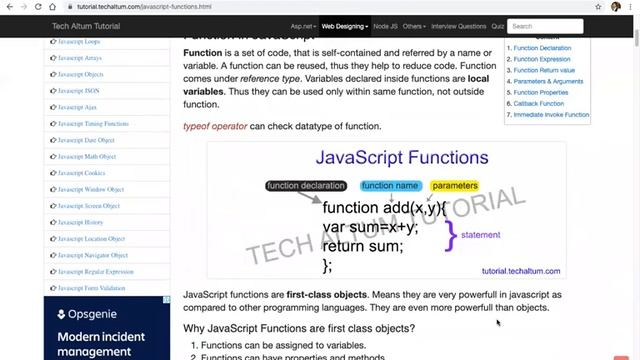
Task: Expand the Web Designing dropdown menu
Action: [344, 26]
